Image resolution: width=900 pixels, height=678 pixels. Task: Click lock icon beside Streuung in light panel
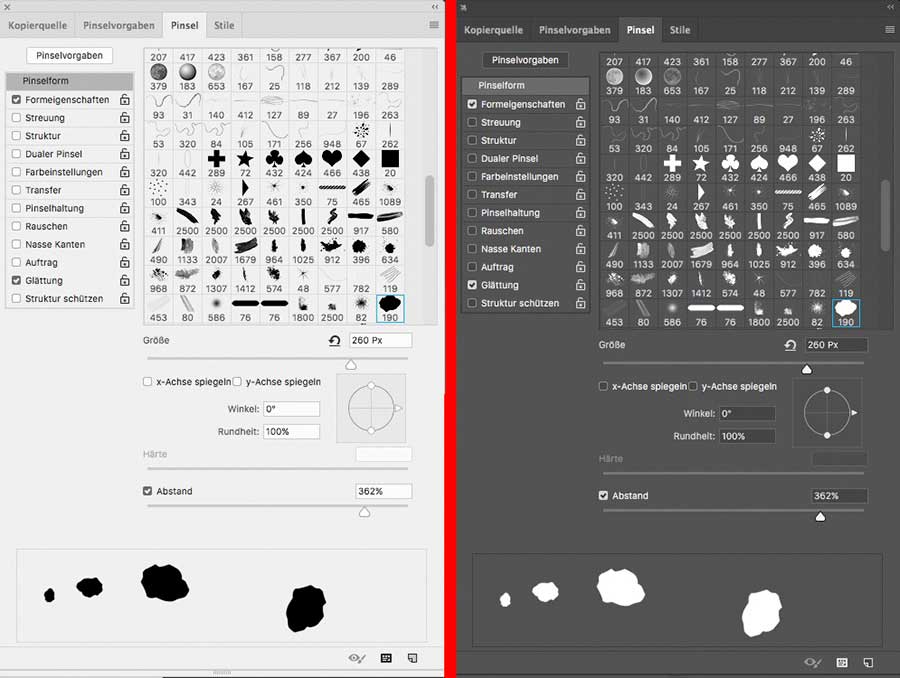(x=125, y=118)
